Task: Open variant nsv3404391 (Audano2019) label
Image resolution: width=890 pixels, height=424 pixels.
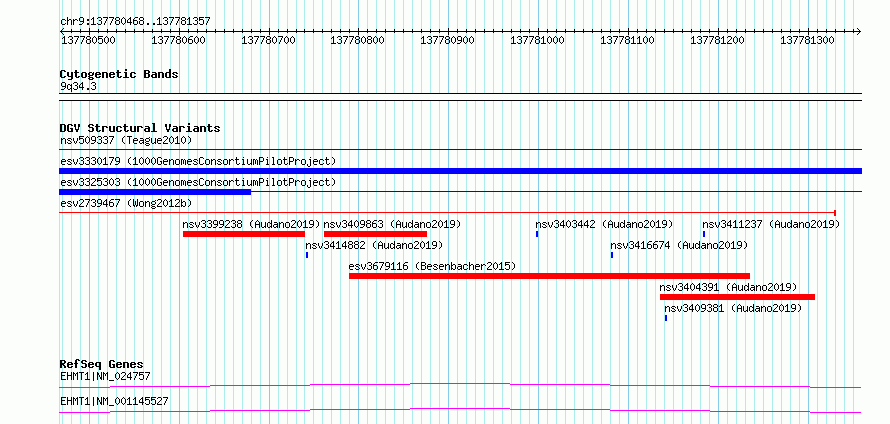Action: pos(729,287)
